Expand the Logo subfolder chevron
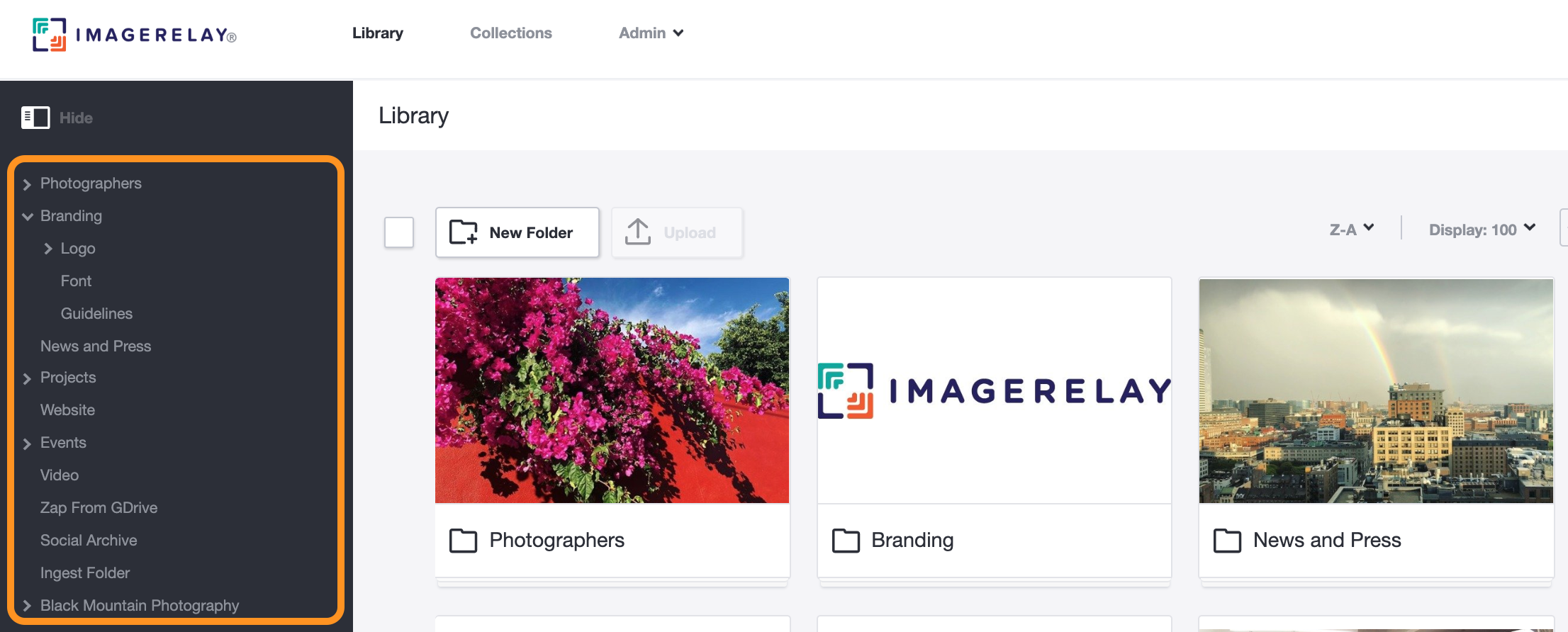Screen dimensions: 1568x632 point(48,249)
